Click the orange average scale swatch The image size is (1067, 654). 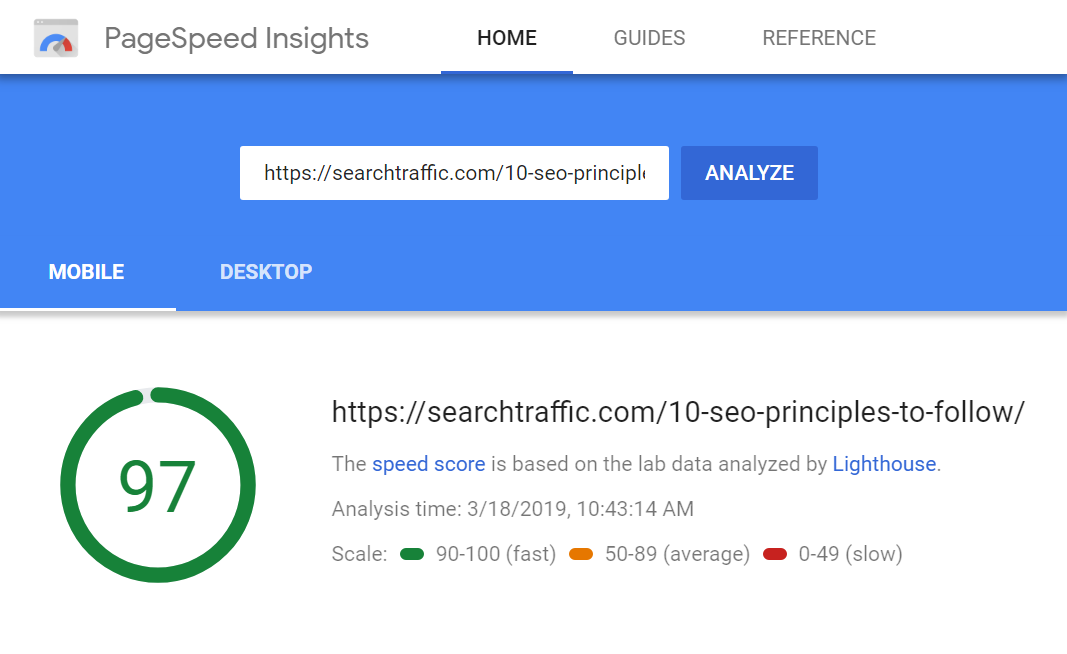581,554
